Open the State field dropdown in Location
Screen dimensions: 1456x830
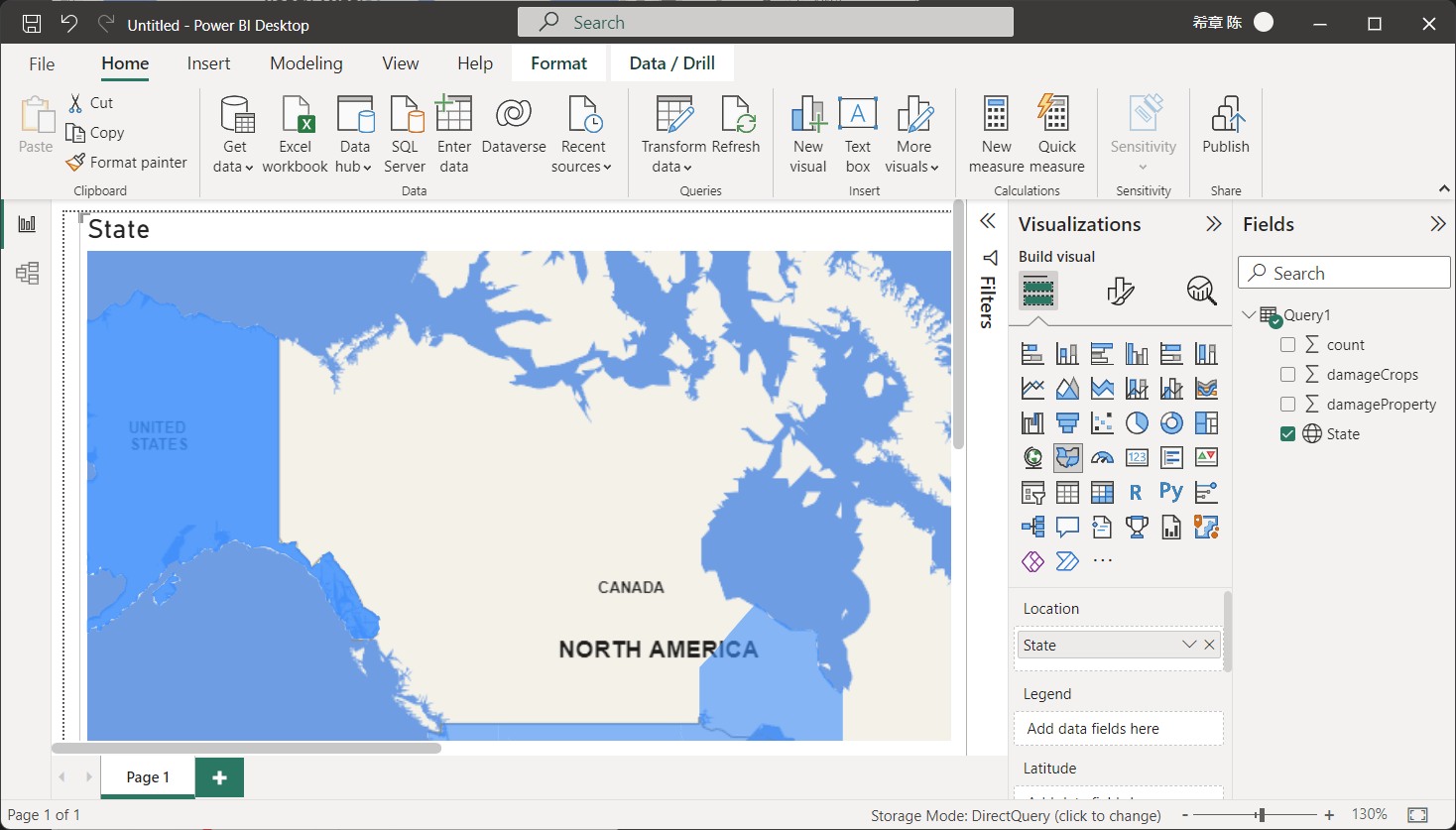(1188, 645)
